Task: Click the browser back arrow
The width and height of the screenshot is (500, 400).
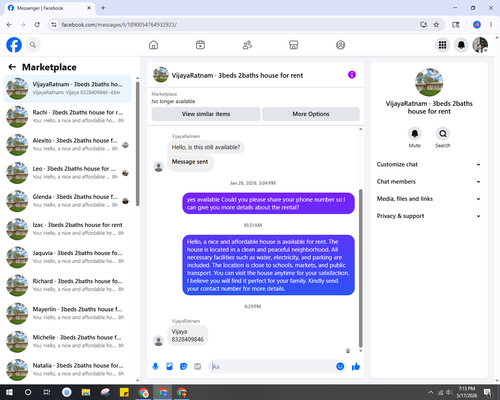Action: pyautogui.click(x=9, y=25)
